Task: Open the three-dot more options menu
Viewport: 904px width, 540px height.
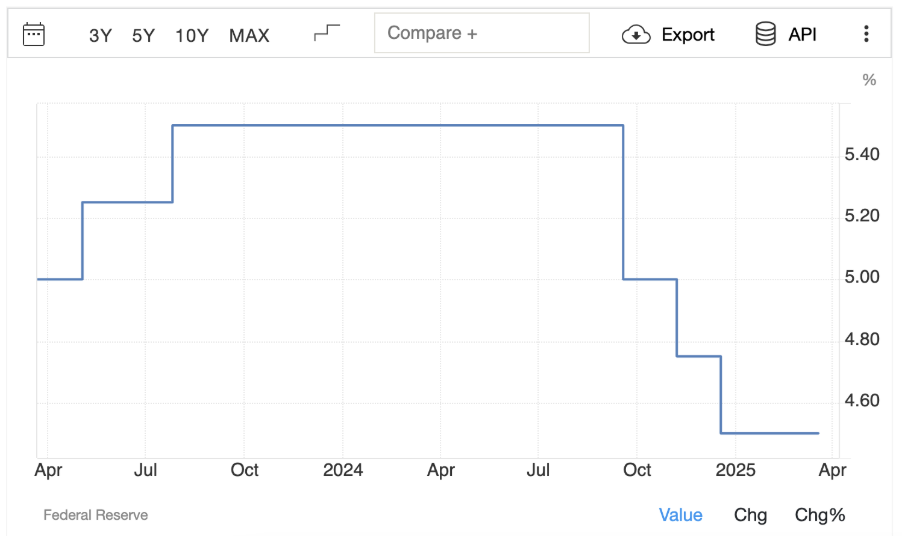Action: 867,34
